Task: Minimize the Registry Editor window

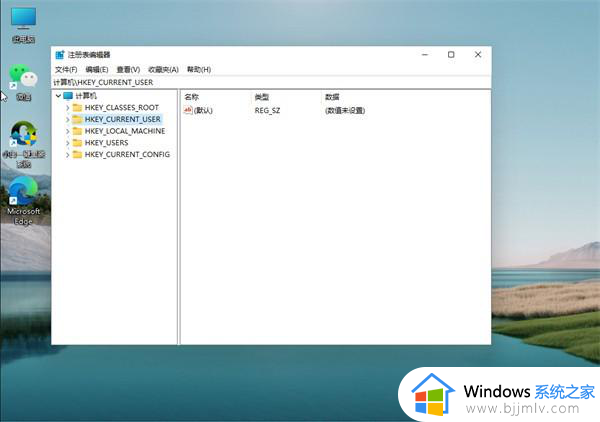Action: [x=425, y=55]
